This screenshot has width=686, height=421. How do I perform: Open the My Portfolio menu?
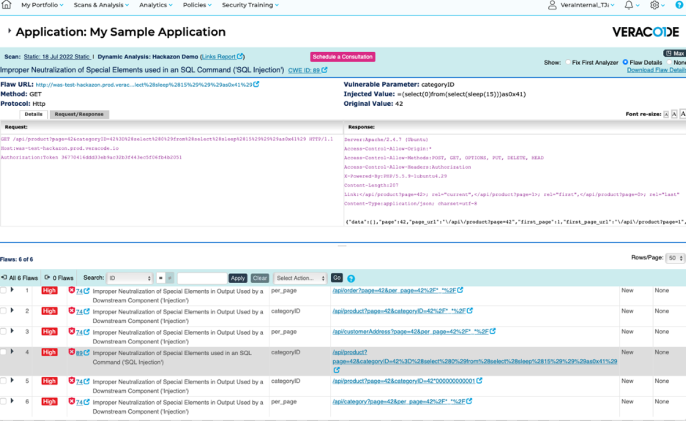pos(42,5)
